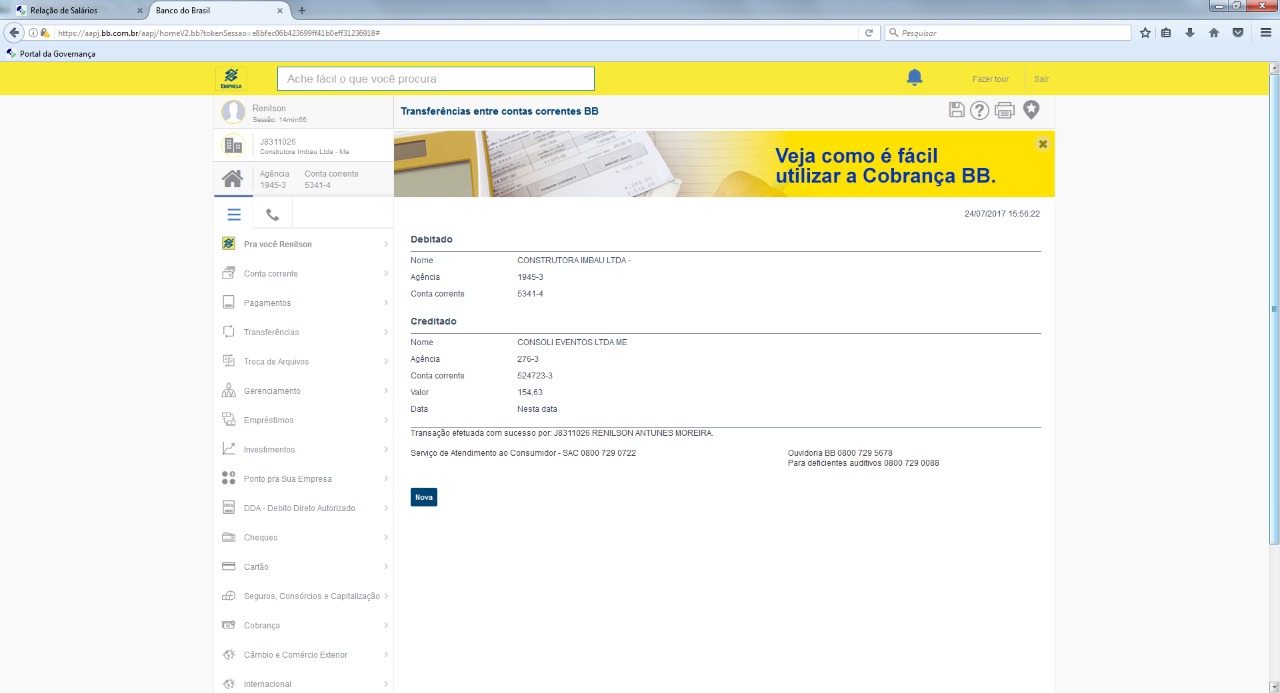Click the DDA icon in the sidebar
The image size is (1280, 693).
tap(228, 508)
